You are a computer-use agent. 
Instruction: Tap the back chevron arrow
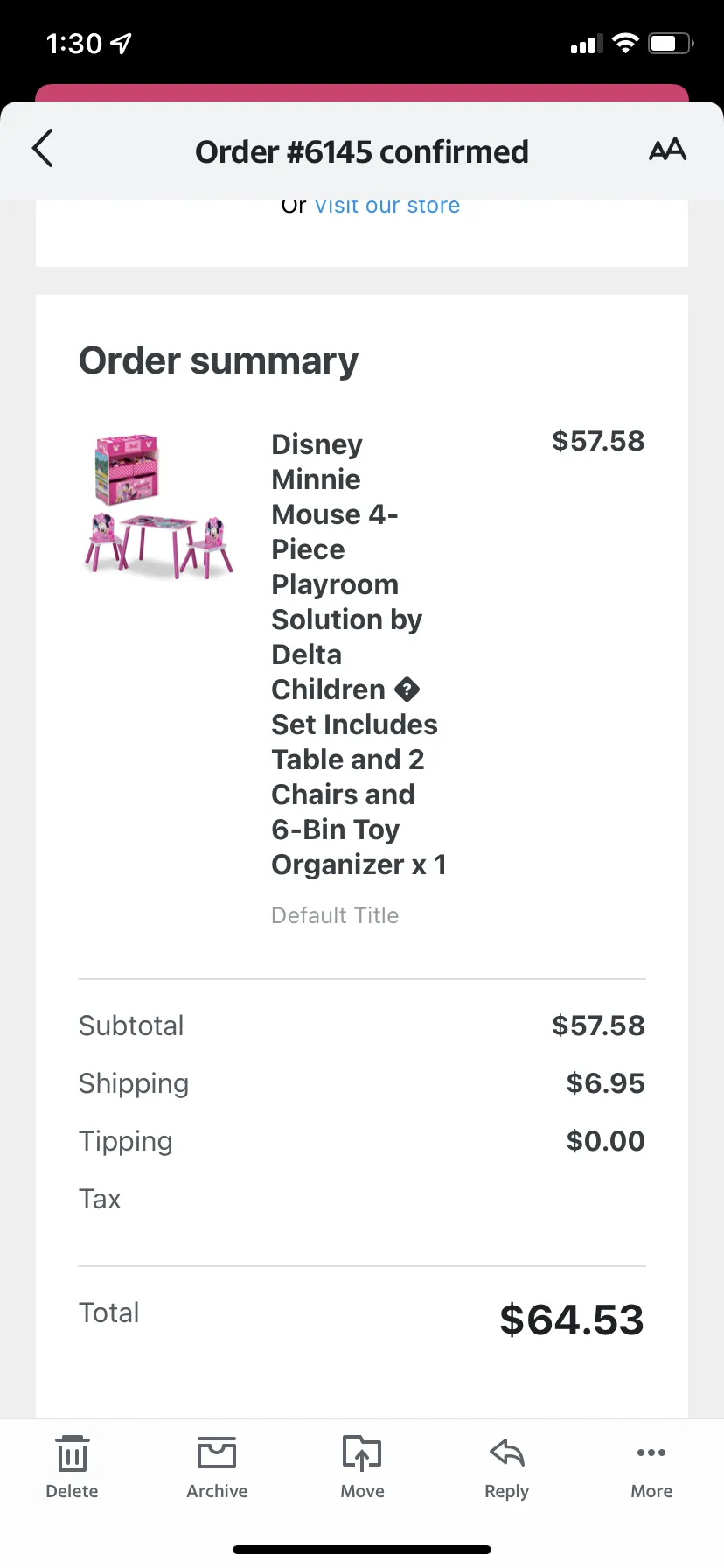pos(43,148)
